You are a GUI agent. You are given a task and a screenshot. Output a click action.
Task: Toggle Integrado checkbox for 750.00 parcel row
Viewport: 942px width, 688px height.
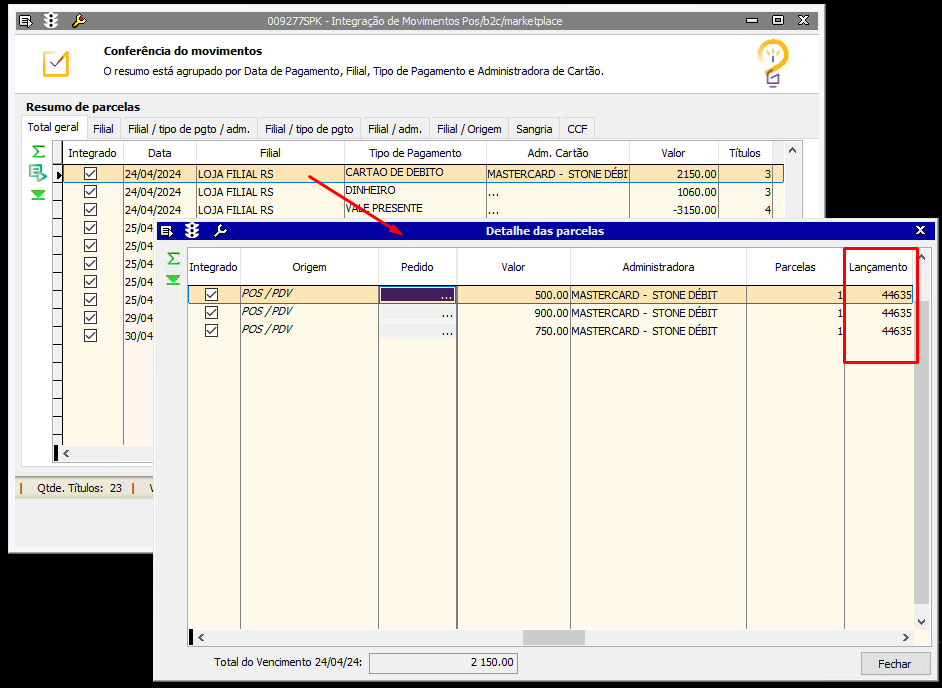[x=211, y=330]
